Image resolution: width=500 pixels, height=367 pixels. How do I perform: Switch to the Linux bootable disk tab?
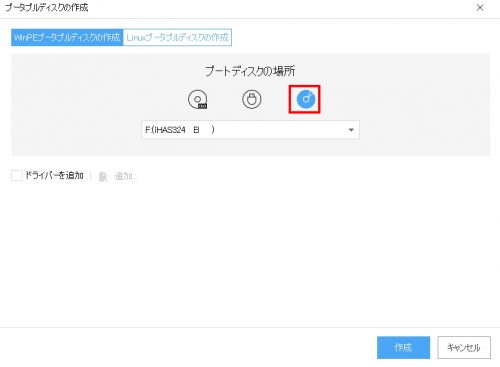coord(177,37)
